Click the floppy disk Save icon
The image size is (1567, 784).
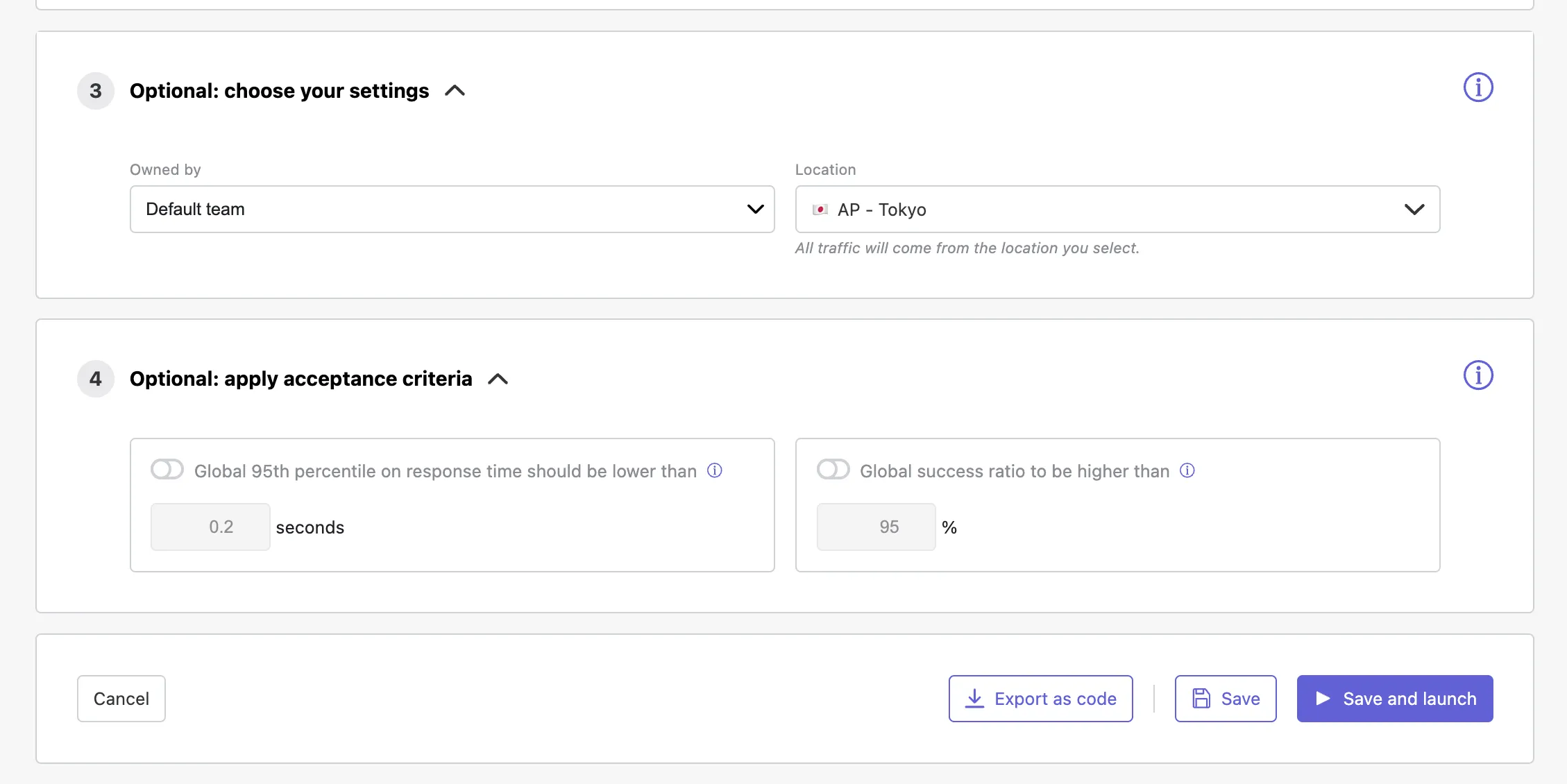(x=1201, y=699)
